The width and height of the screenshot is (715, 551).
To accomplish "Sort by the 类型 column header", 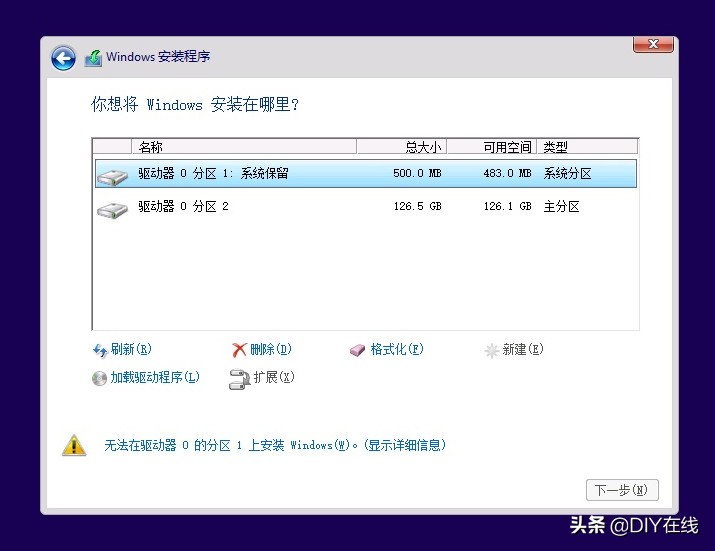I will point(587,147).
